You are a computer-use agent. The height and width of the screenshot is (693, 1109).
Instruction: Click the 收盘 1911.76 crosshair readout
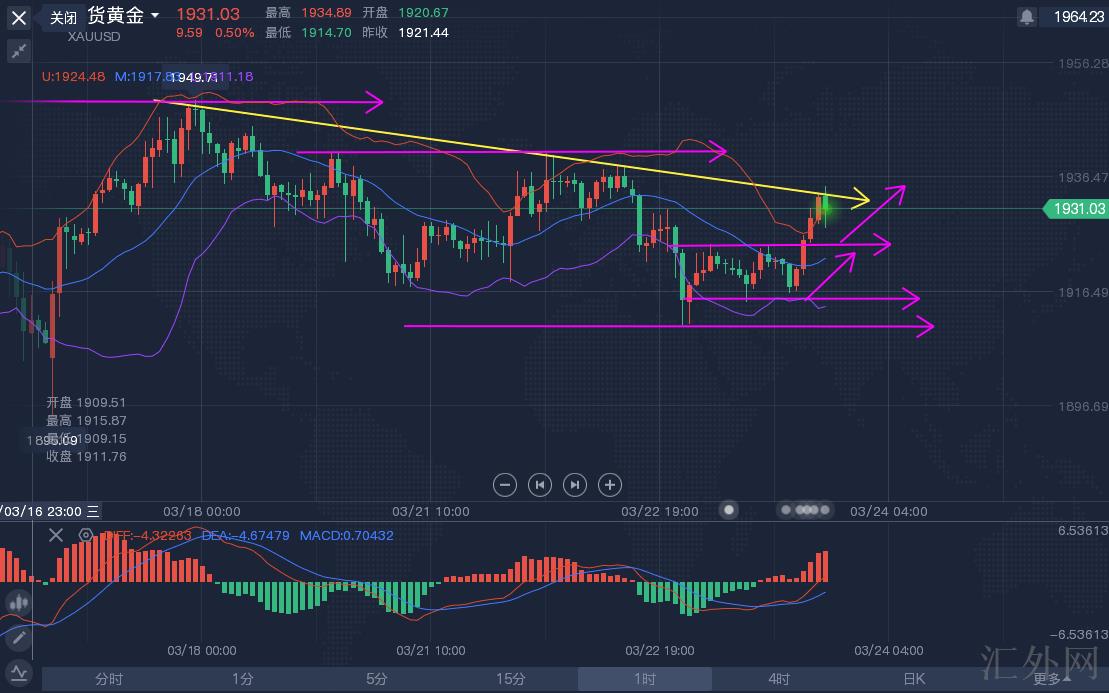[x=86, y=457]
